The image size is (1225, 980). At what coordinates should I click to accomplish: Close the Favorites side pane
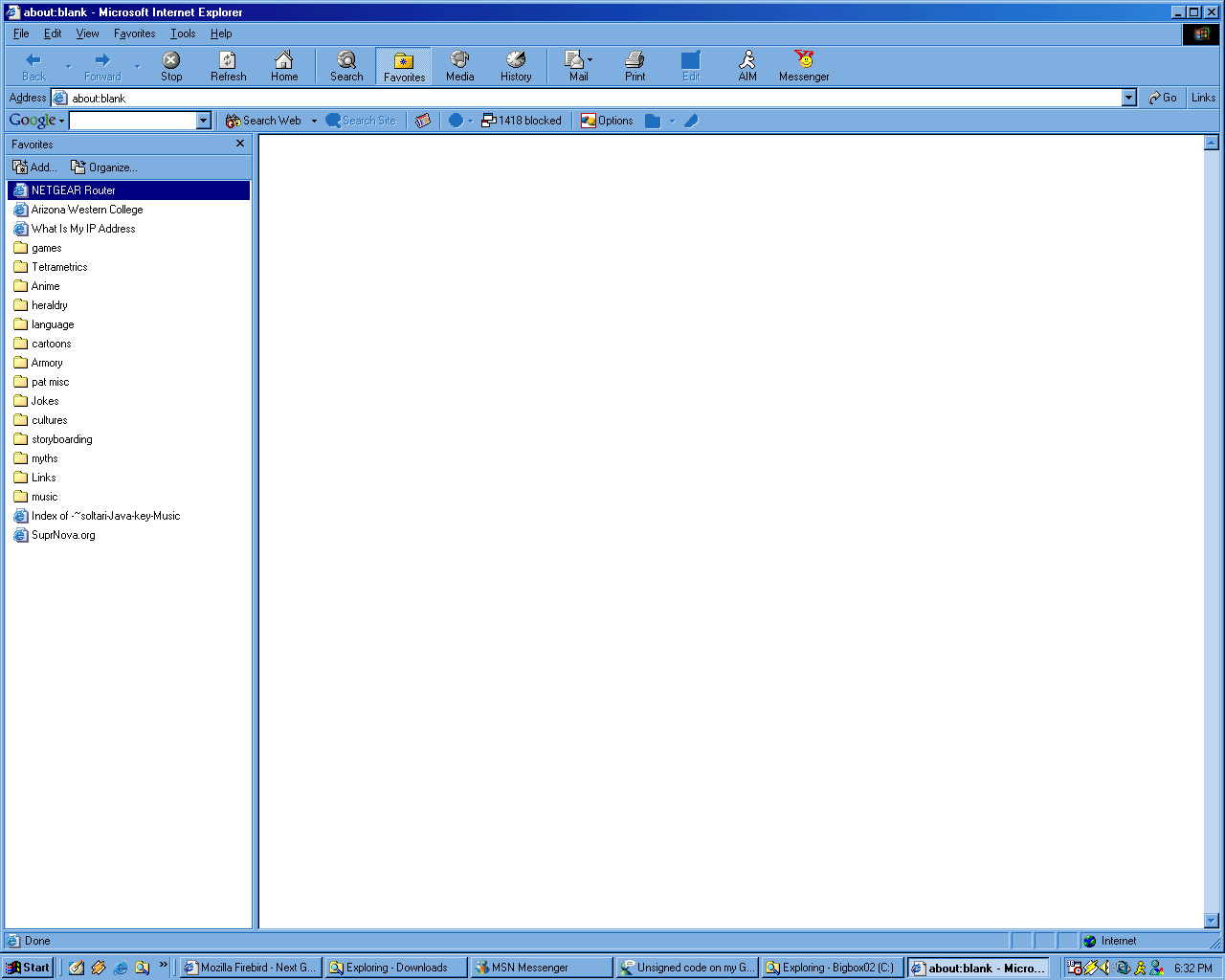pyautogui.click(x=240, y=144)
